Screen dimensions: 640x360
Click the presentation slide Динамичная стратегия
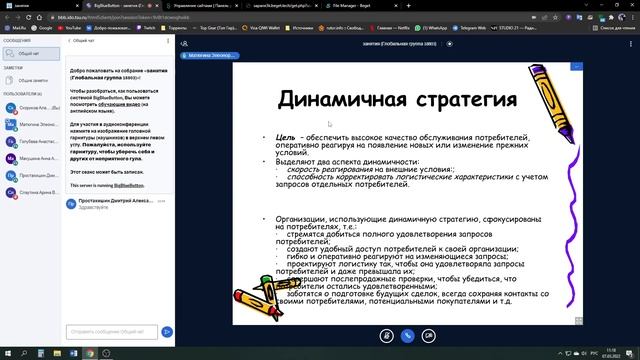click(407, 193)
